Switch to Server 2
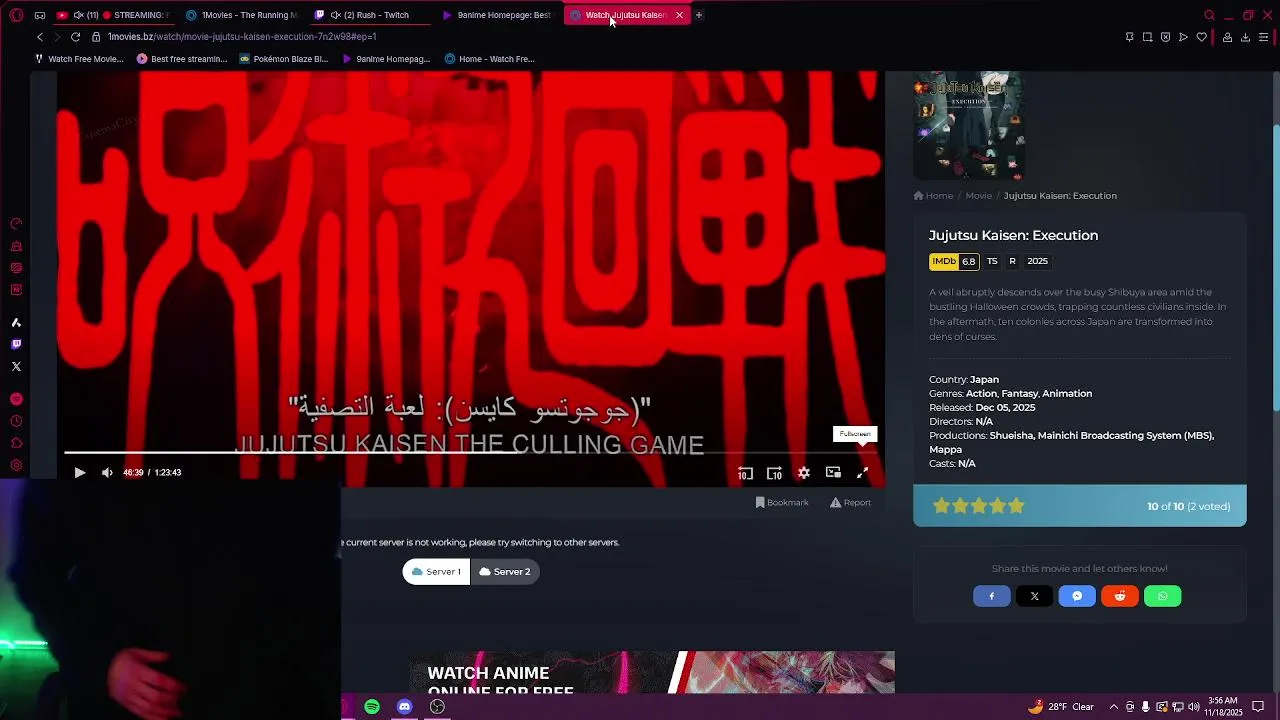 pyautogui.click(x=505, y=572)
